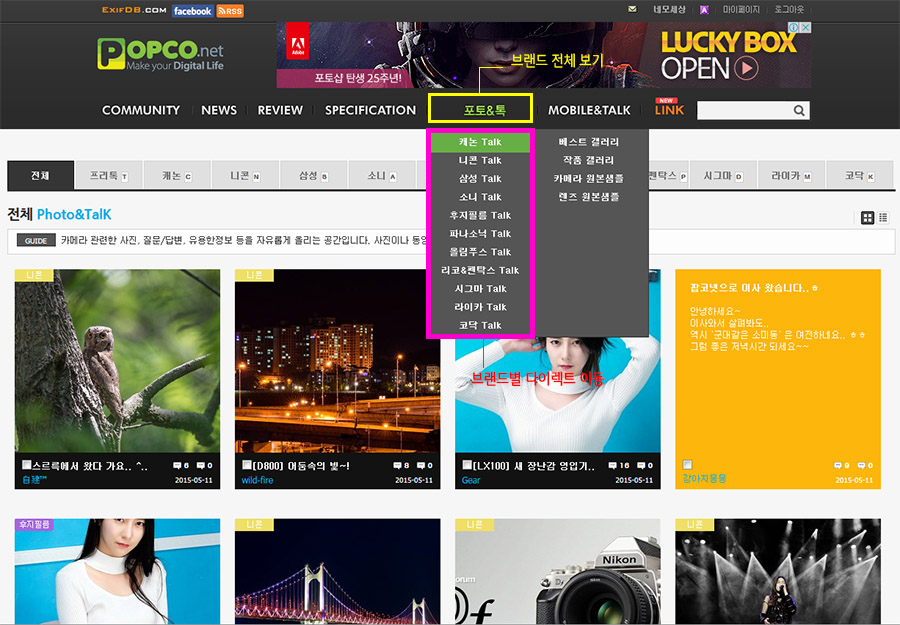
Task: Open 작품 갤러리 from dropdown
Action: coord(589,161)
